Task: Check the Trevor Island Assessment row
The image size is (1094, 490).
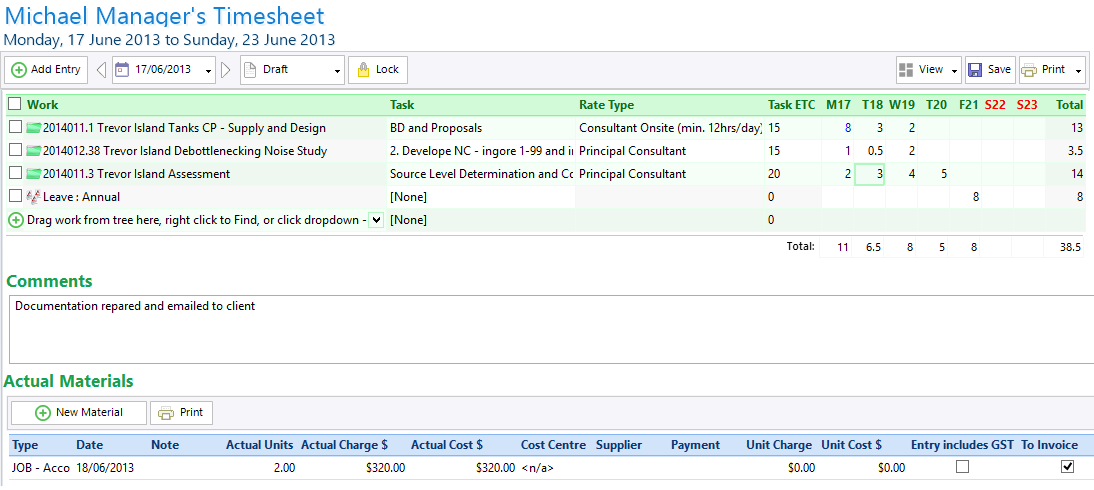Action: 15,173
